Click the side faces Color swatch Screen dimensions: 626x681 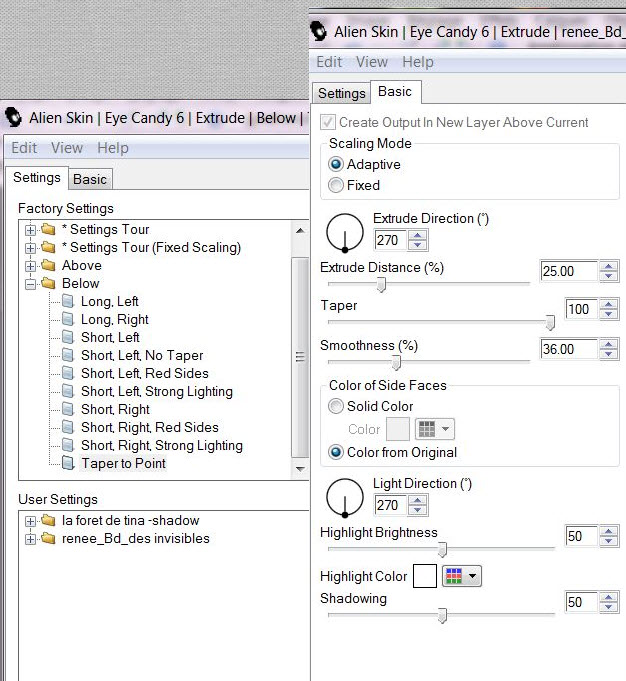398,429
